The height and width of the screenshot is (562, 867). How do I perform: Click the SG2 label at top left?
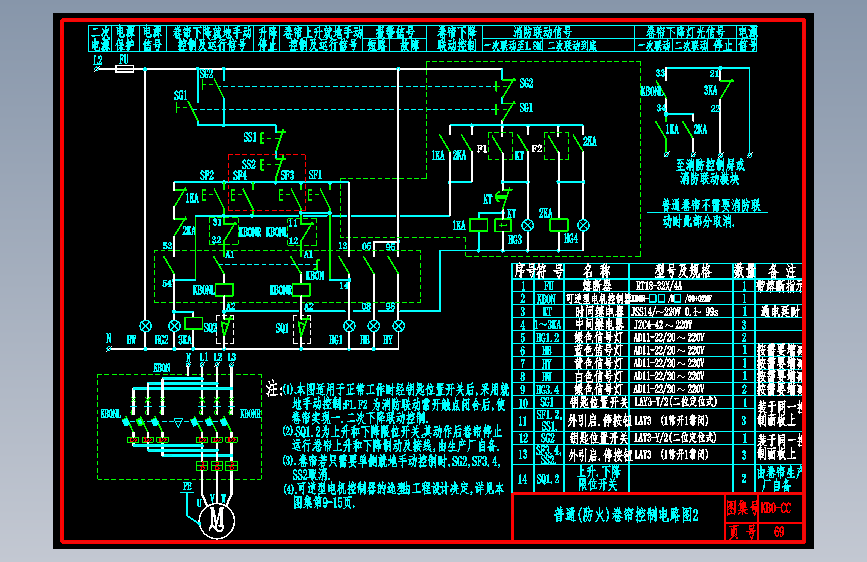(206, 74)
